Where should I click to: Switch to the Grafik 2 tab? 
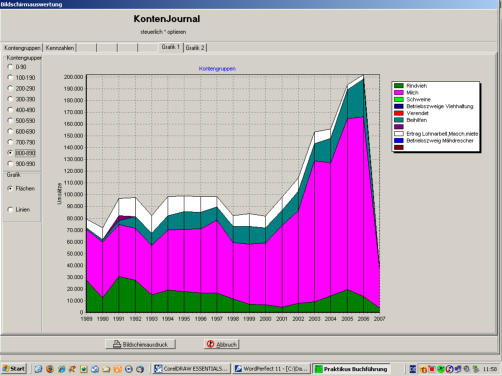(x=195, y=48)
